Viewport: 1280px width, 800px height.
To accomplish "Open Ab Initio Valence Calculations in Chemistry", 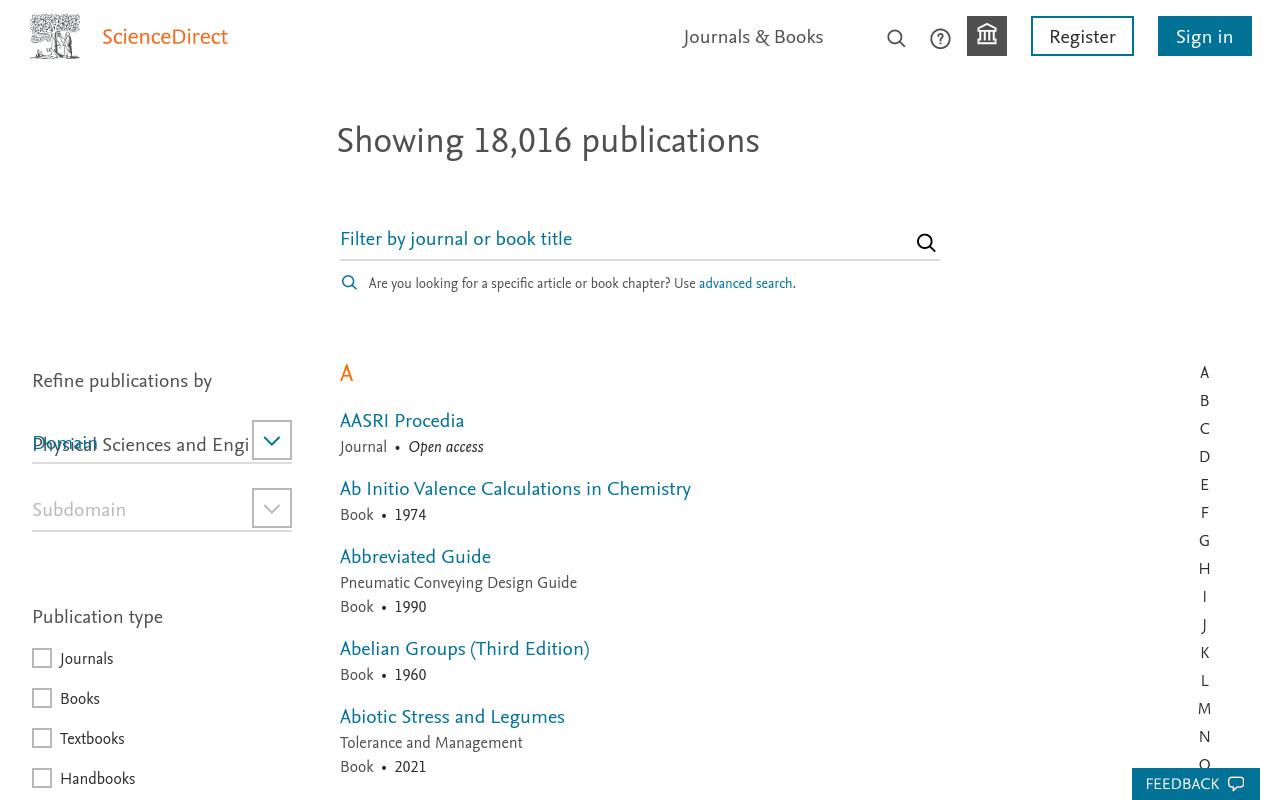I will pos(515,490).
